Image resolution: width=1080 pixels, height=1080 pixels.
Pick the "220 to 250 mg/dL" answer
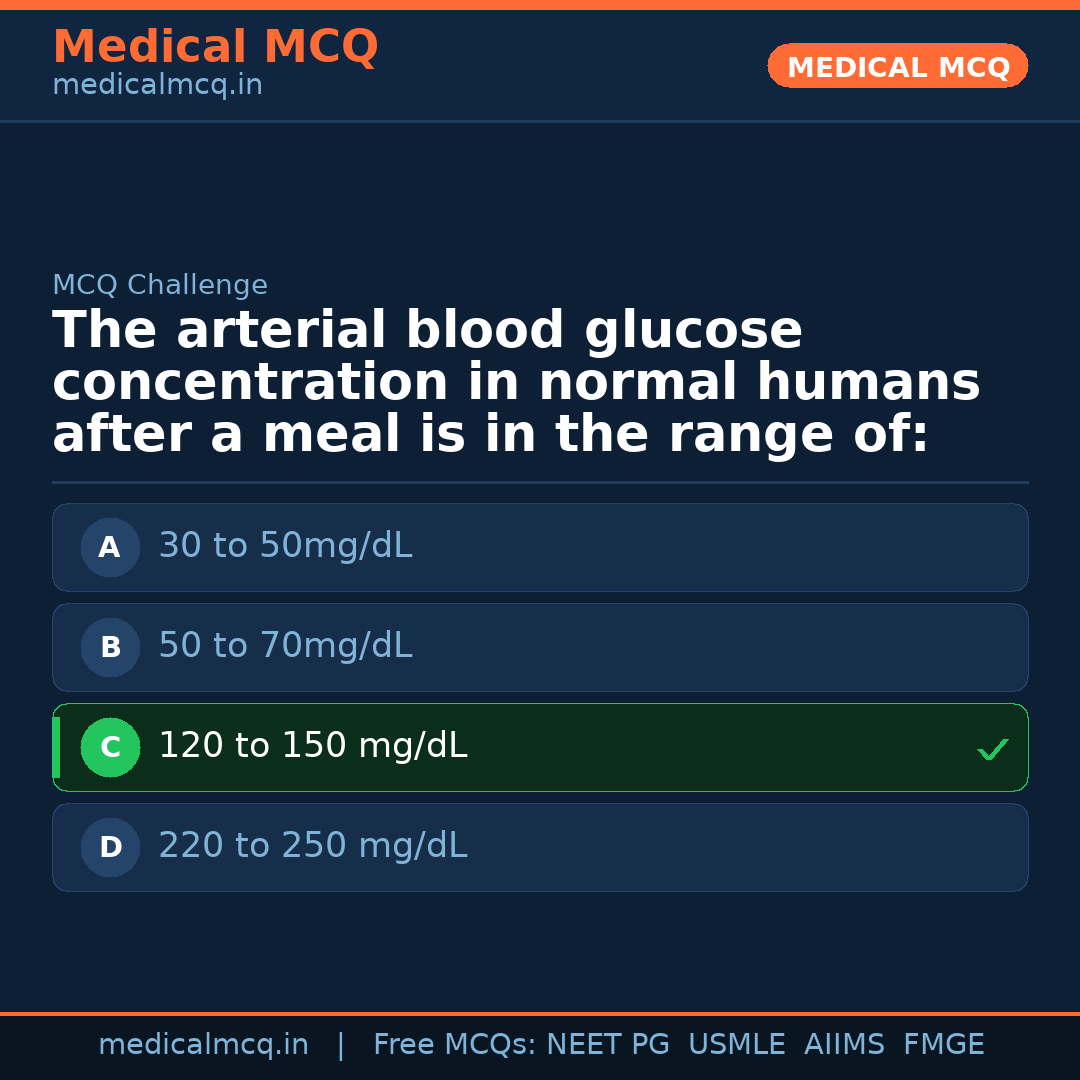tap(312, 846)
